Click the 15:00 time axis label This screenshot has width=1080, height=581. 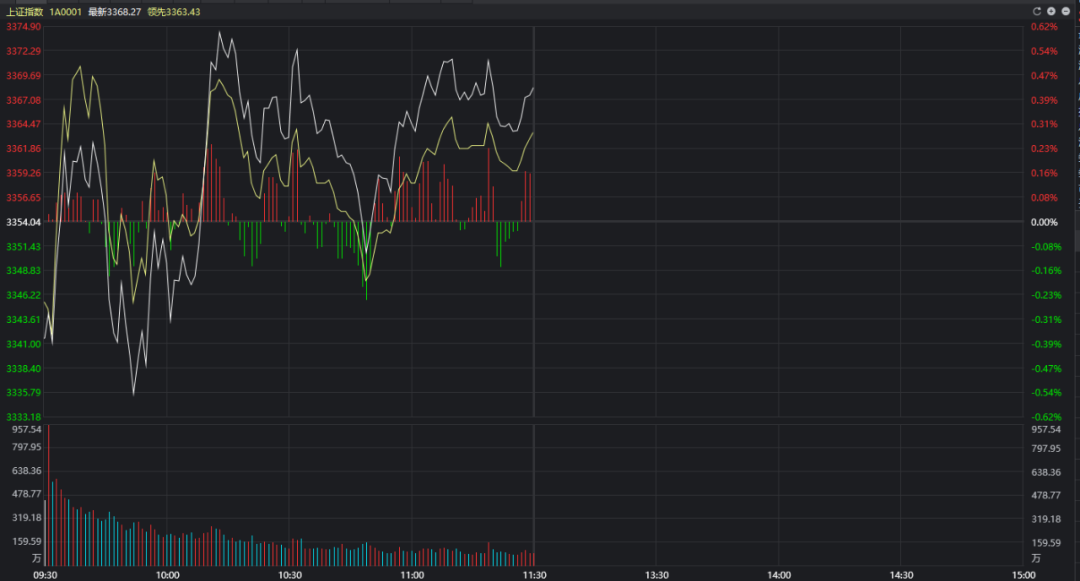click(x=1024, y=575)
